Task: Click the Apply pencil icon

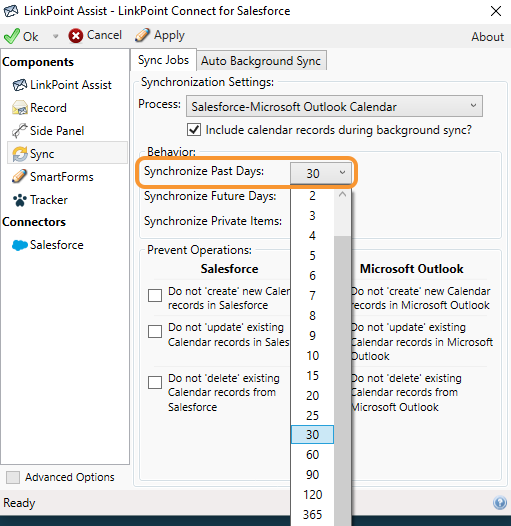Action: coord(142,35)
